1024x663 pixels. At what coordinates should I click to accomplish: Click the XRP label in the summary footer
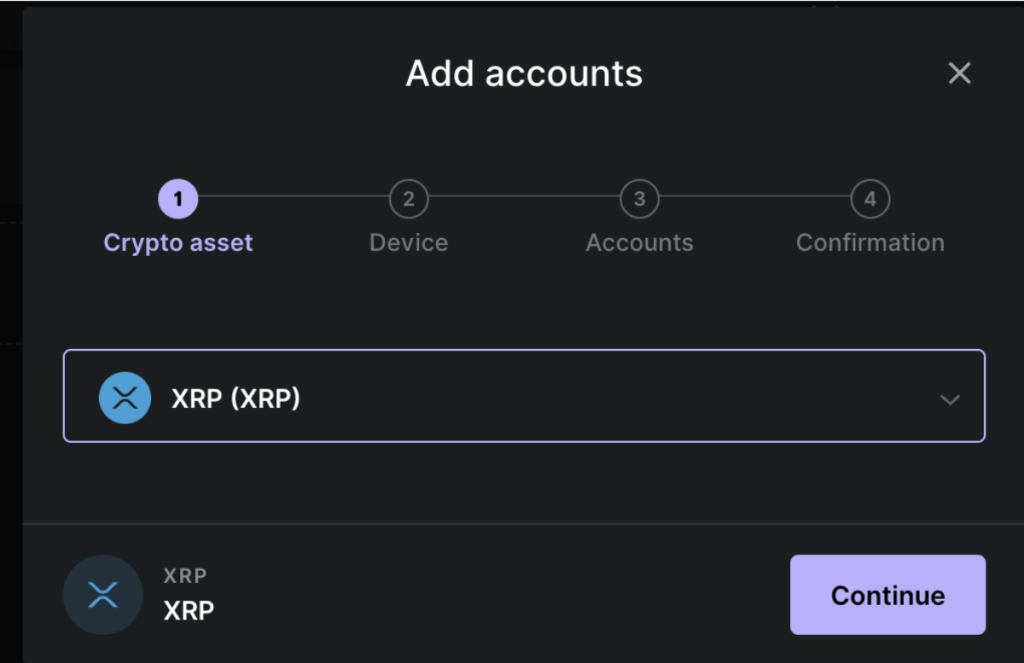pos(188,611)
